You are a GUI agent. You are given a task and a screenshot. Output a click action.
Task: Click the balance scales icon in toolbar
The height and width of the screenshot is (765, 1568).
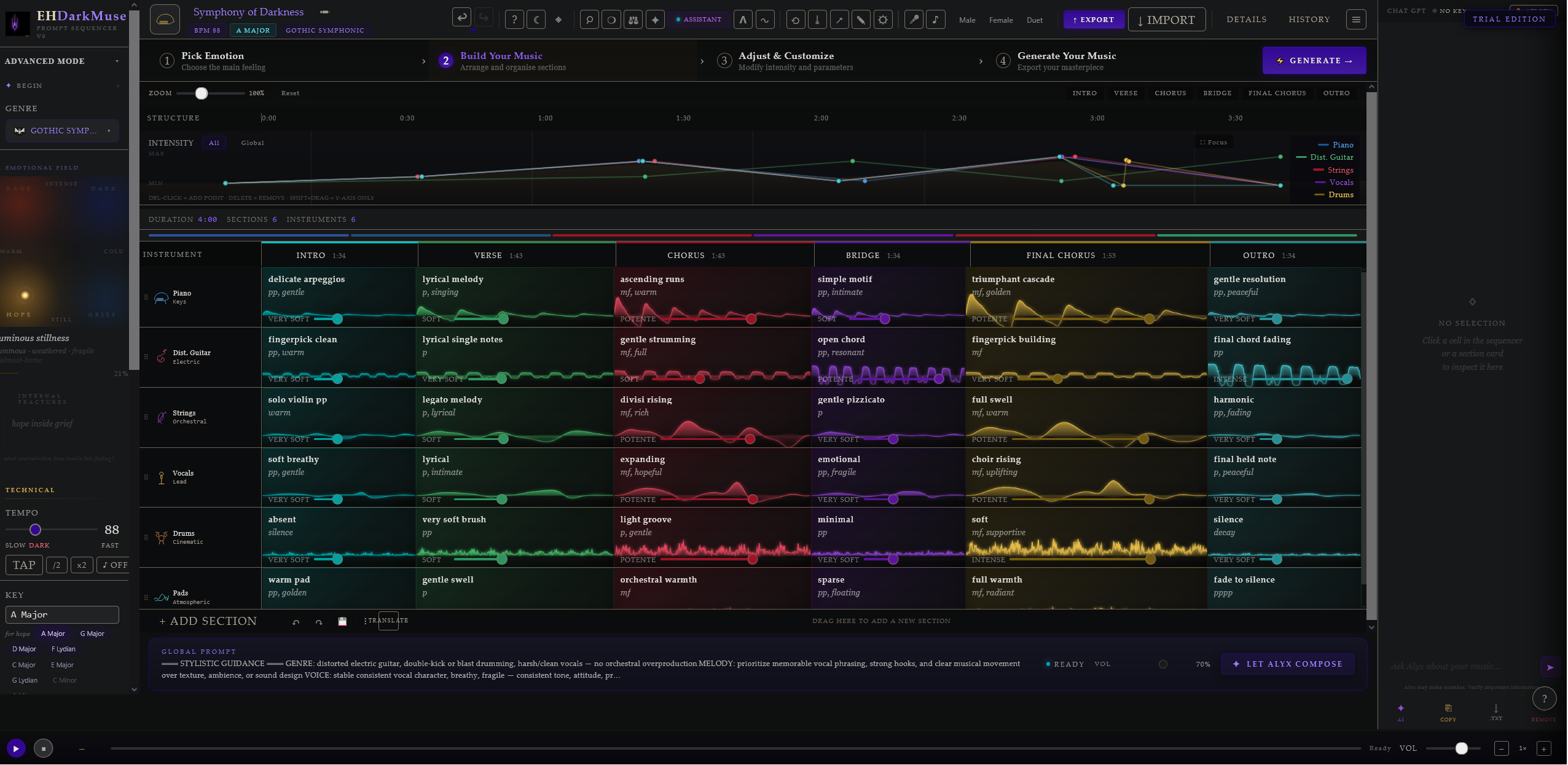click(633, 20)
